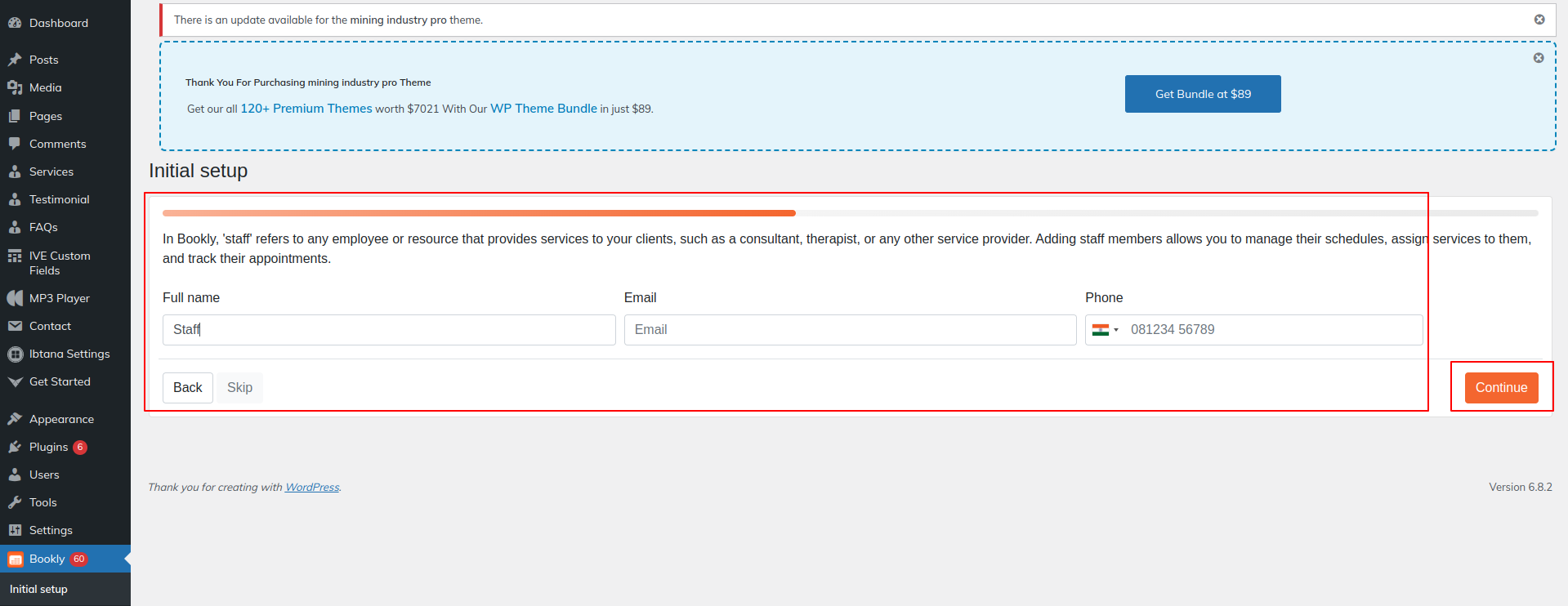Click the Contact envelope icon
The width and height of the screenshot is (1568, 606).
(x=15, y=326)
